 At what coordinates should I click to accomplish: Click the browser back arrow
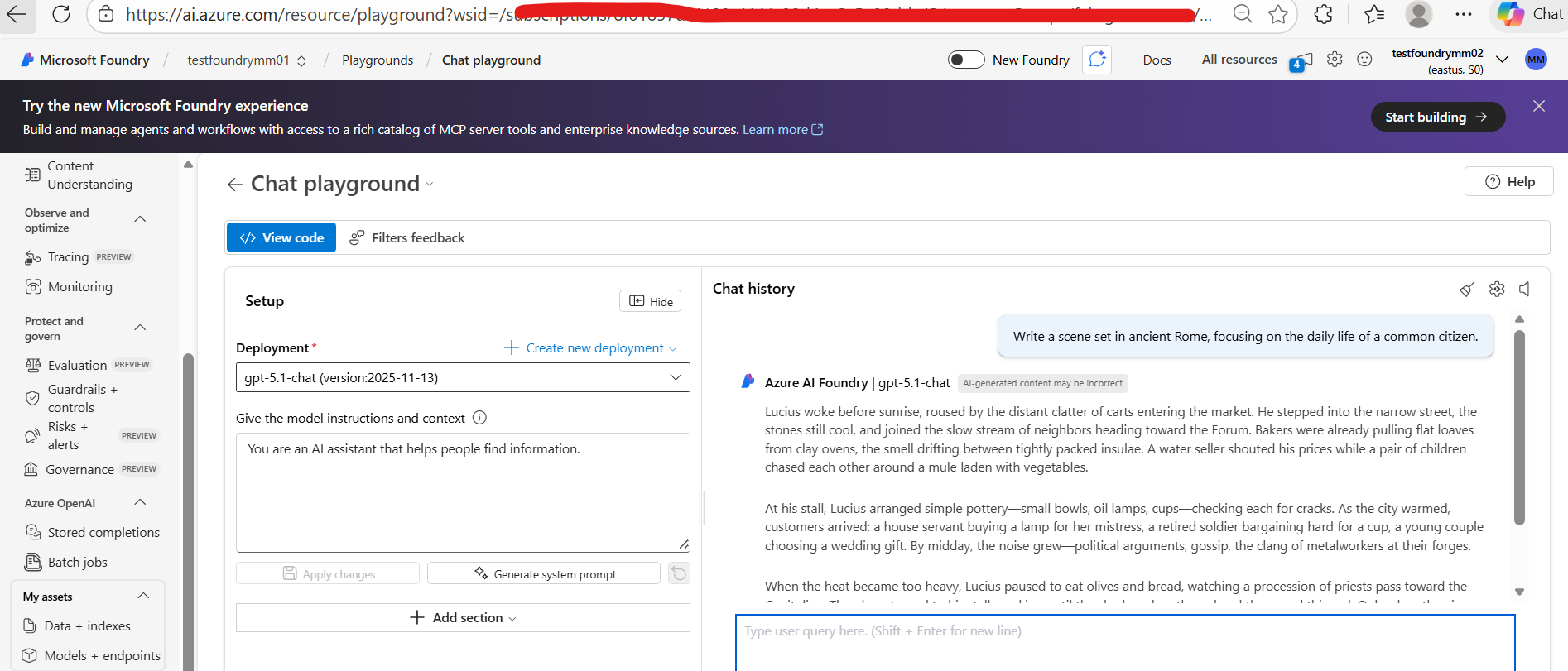tap(17, 14)
